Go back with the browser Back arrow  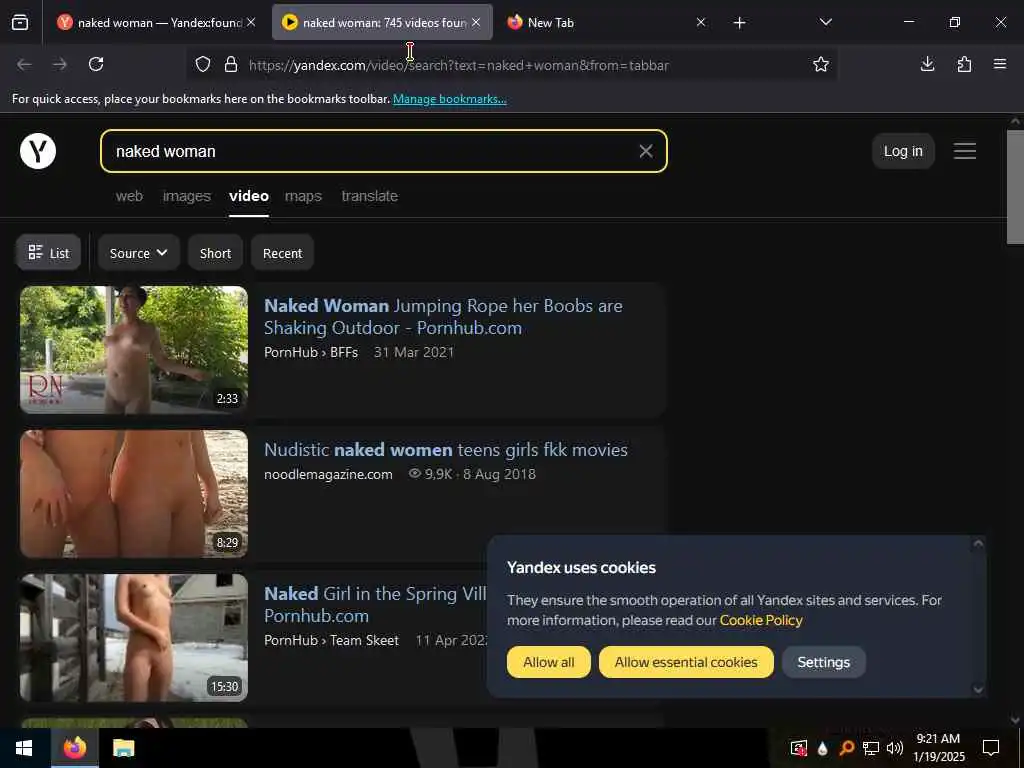pos(24,64)
